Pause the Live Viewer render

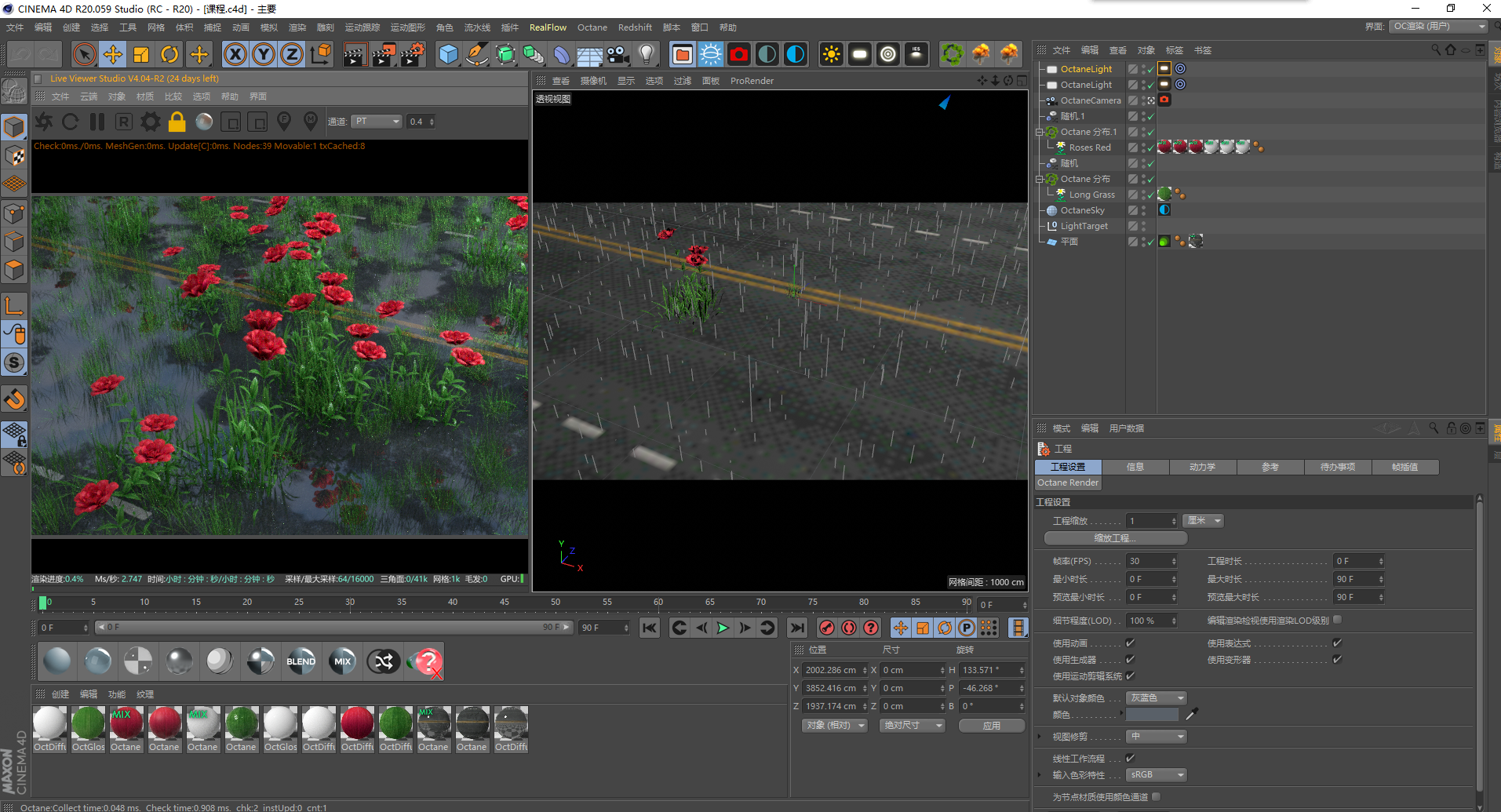(x=97, y=122)
